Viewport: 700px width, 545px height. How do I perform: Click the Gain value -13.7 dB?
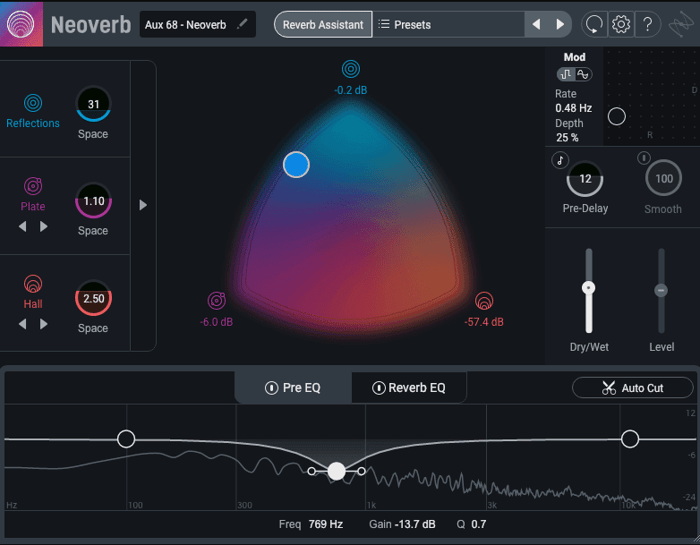click(x=415, y=524)
